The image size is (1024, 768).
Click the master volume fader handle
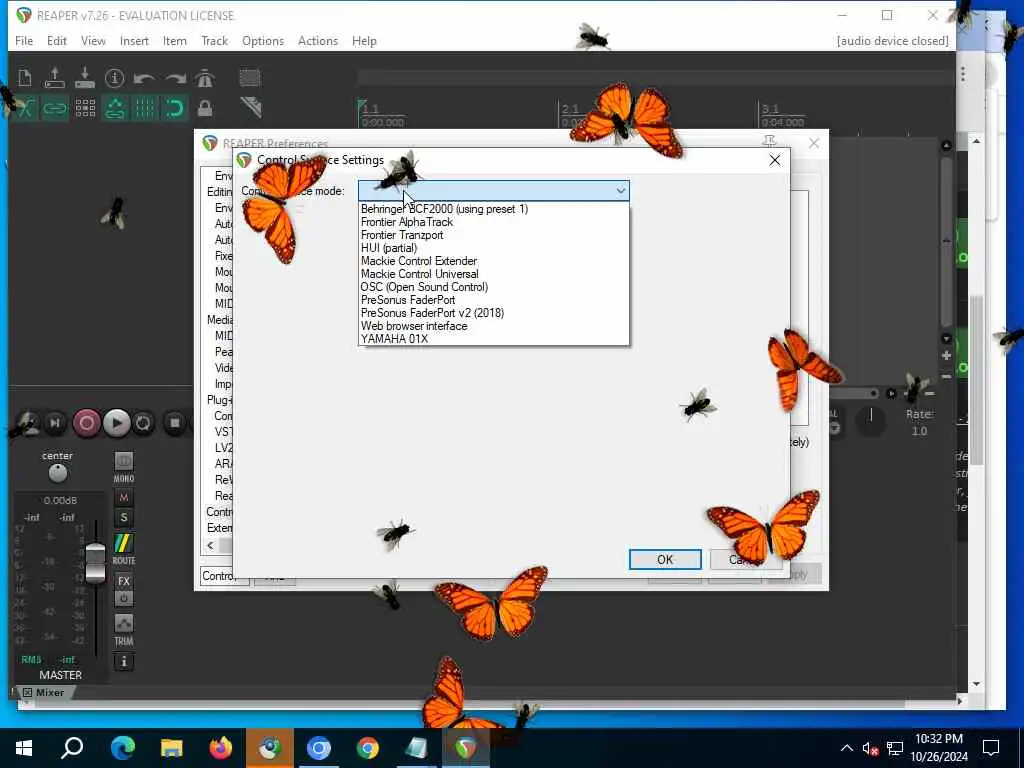pyautogui.click(x=95, y=563)
